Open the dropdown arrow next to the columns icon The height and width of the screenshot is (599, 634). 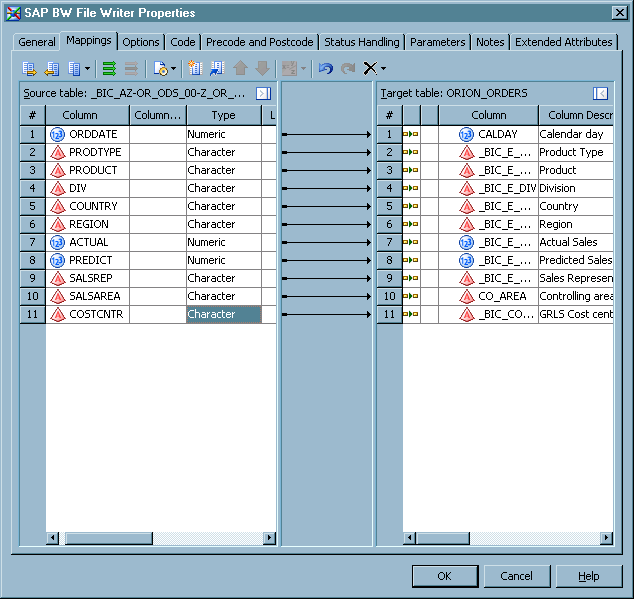tap(87, 69)
